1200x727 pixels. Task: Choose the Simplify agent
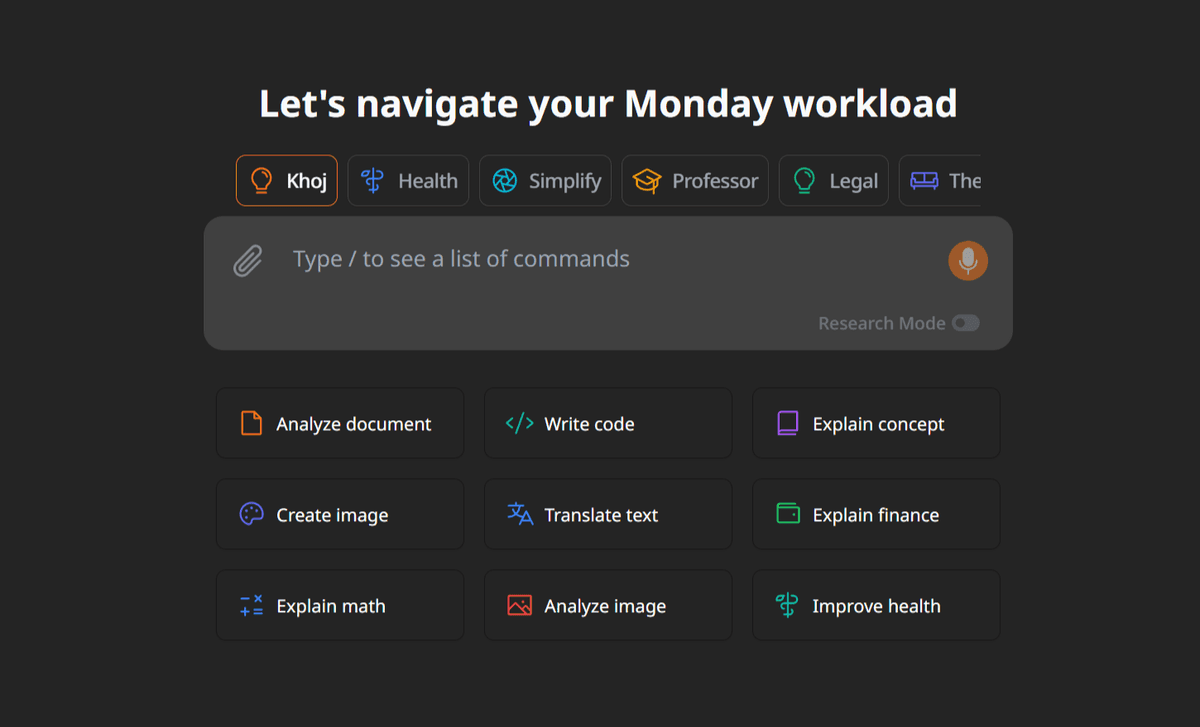(x=545, y=181)
